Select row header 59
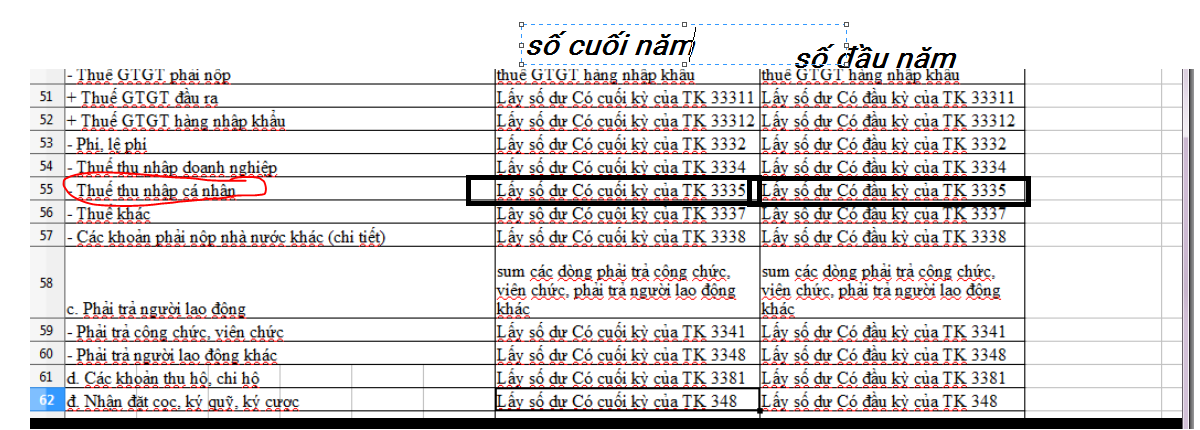The image size is (1200, 430). (x=47, y=331)
